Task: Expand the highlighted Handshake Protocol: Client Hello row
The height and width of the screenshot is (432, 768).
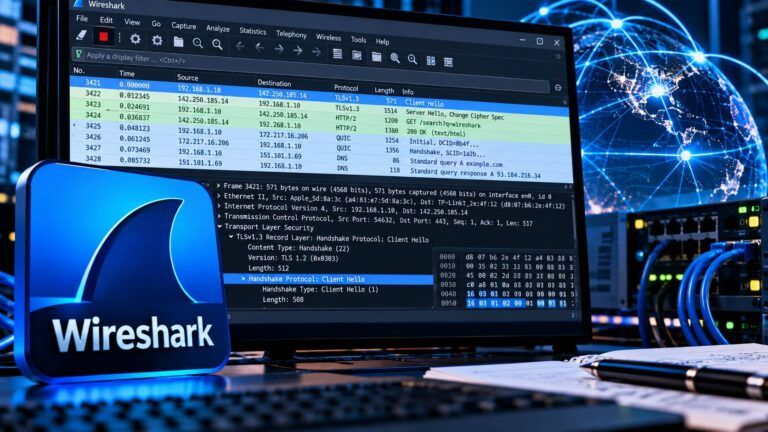Action: (x=243, y=279)
